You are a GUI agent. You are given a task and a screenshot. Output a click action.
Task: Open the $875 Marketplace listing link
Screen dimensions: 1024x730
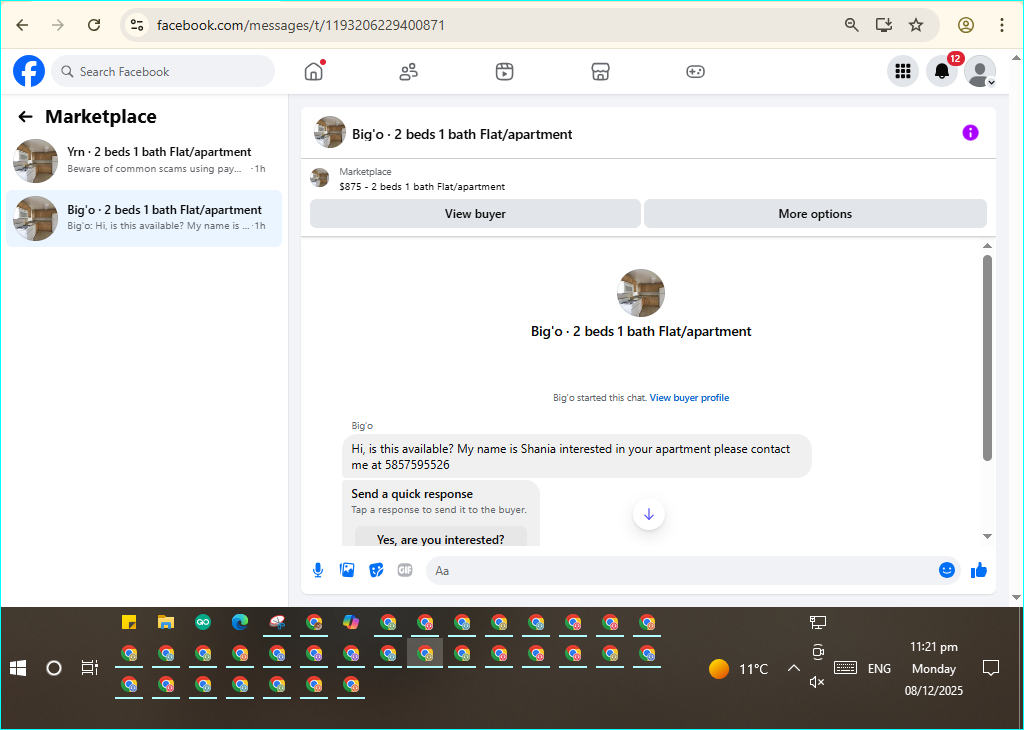pos(422,187)
